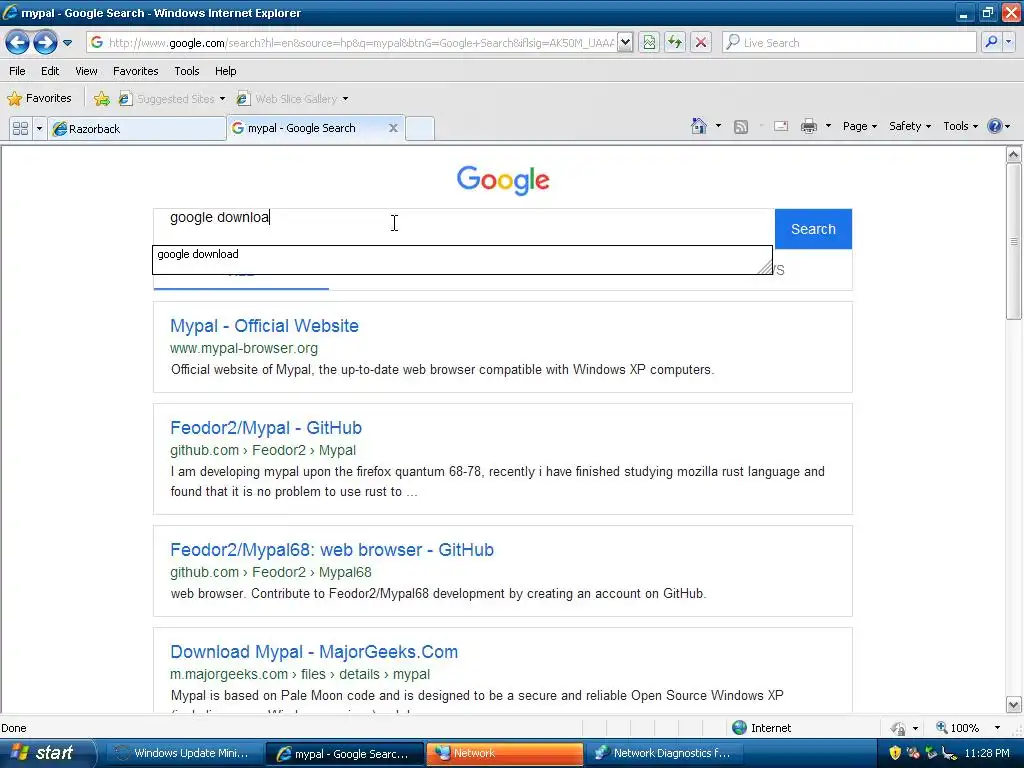Screen dimensions: 1024x768
Task: Click the Stop loading red X icon
Action: coord(701,43)
